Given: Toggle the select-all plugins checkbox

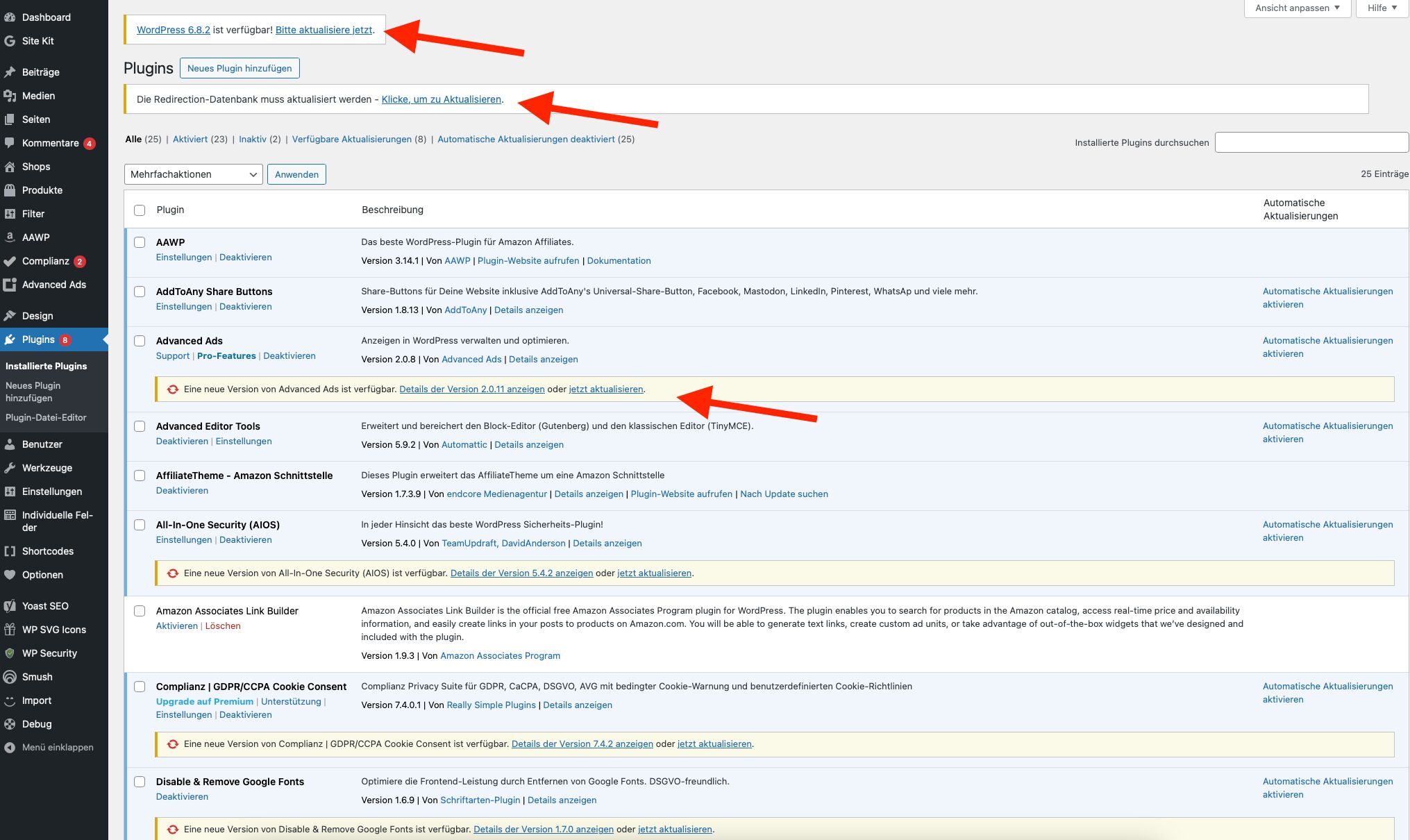Looking at the screenshot, I should [x=140, y=210].
